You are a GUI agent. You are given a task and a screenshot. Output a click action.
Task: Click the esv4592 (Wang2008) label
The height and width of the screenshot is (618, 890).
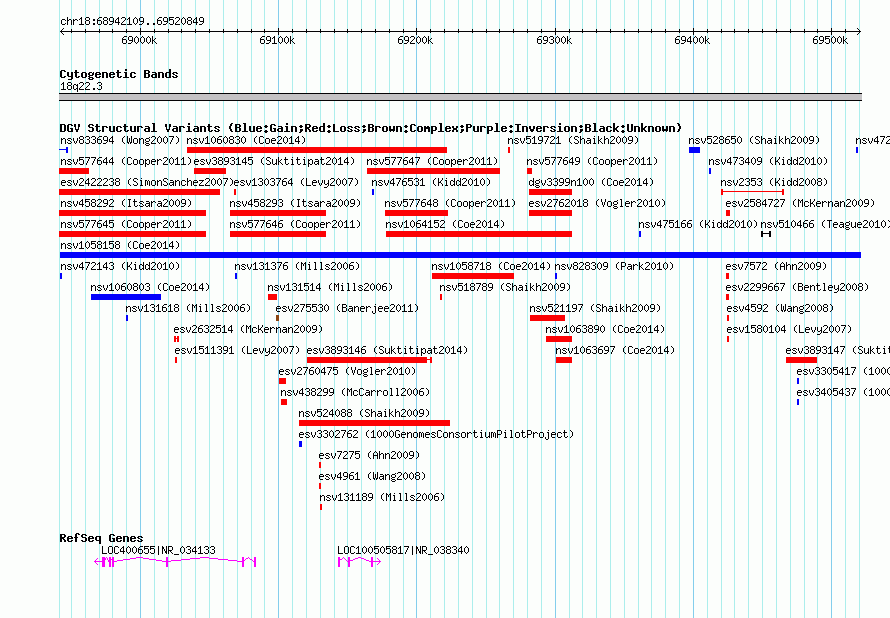[x=780, y=308]
